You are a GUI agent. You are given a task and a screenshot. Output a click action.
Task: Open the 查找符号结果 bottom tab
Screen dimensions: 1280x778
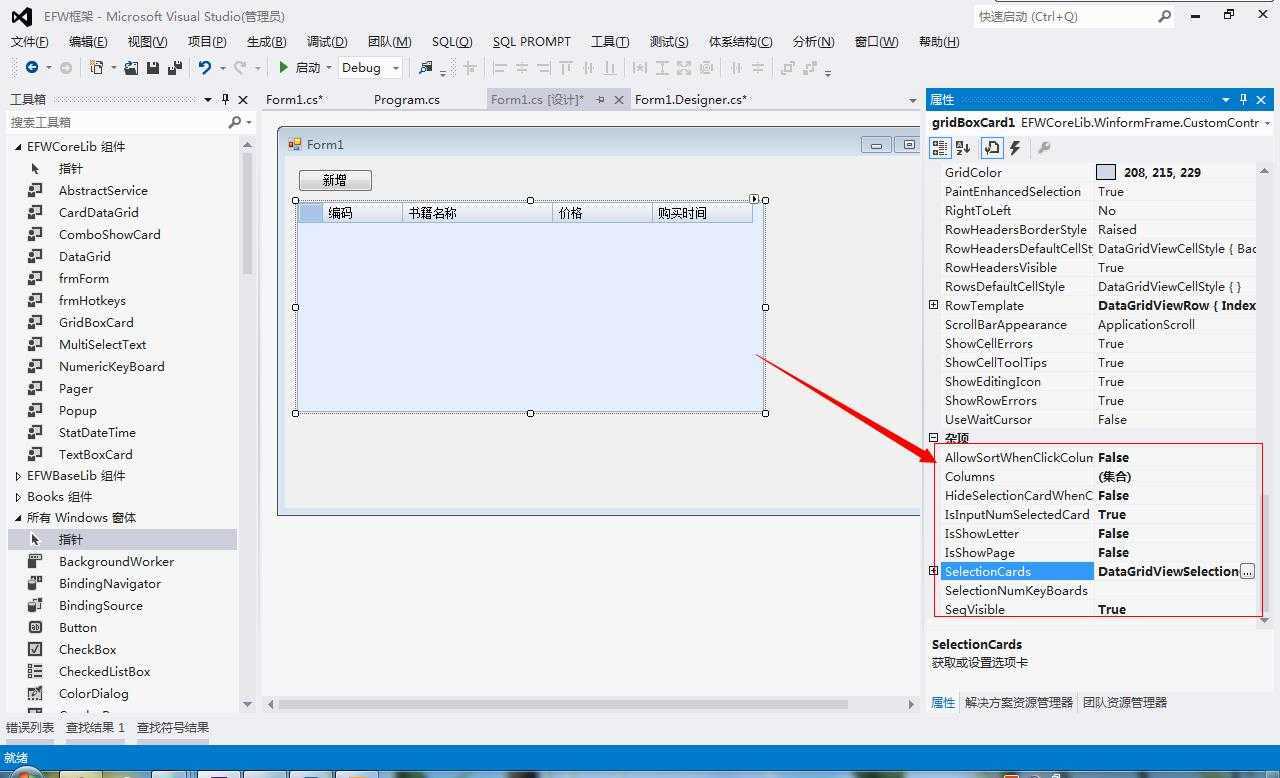click(x=173, y=727)
